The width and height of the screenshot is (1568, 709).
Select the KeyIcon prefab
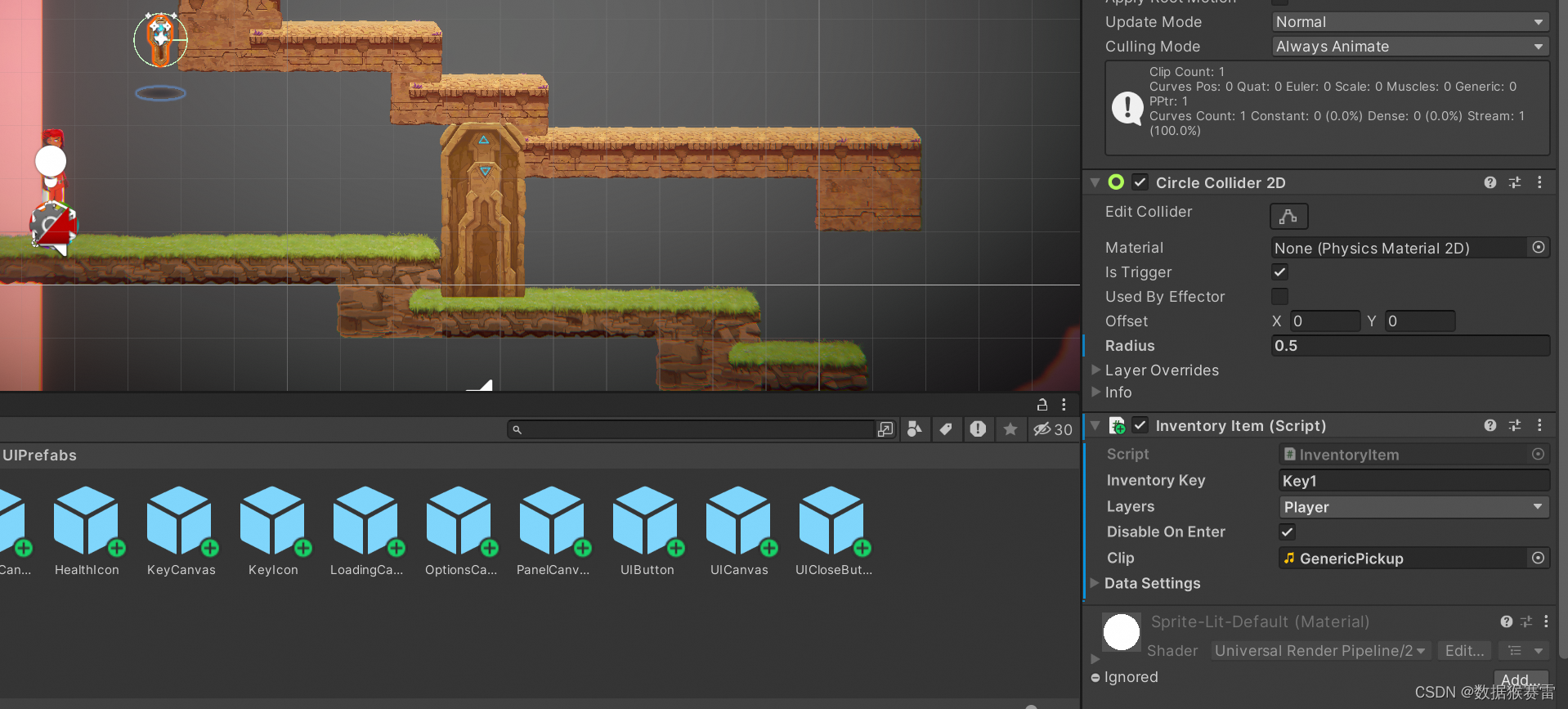(x=273, y=531)
